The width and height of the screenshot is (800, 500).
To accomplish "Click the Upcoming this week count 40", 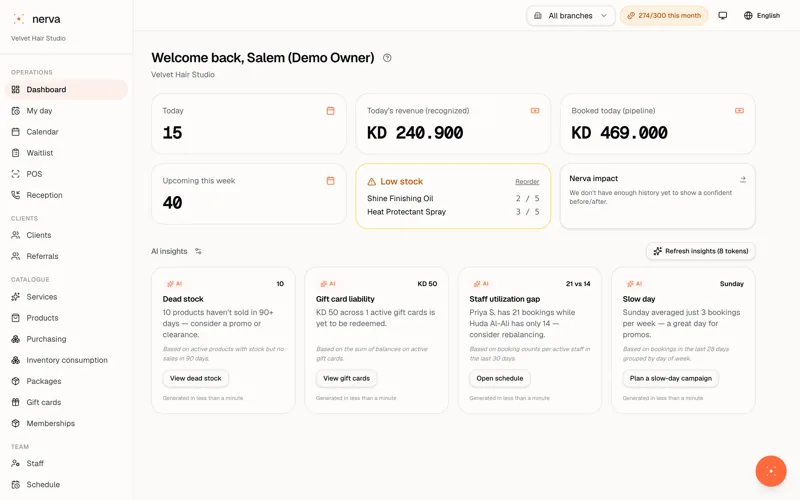I will (172, 203).
